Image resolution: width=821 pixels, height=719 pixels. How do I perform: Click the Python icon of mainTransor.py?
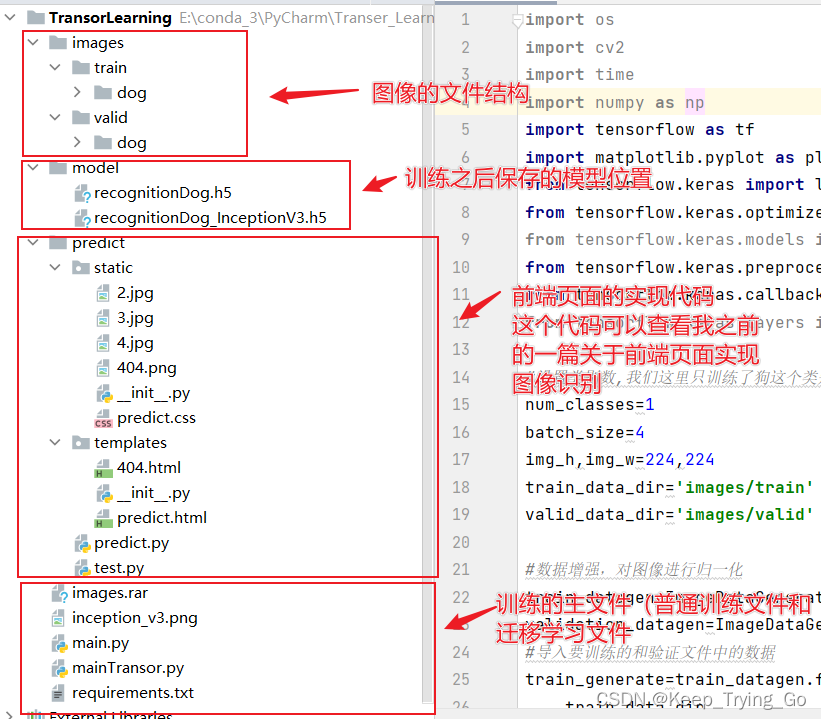[60, 668]
